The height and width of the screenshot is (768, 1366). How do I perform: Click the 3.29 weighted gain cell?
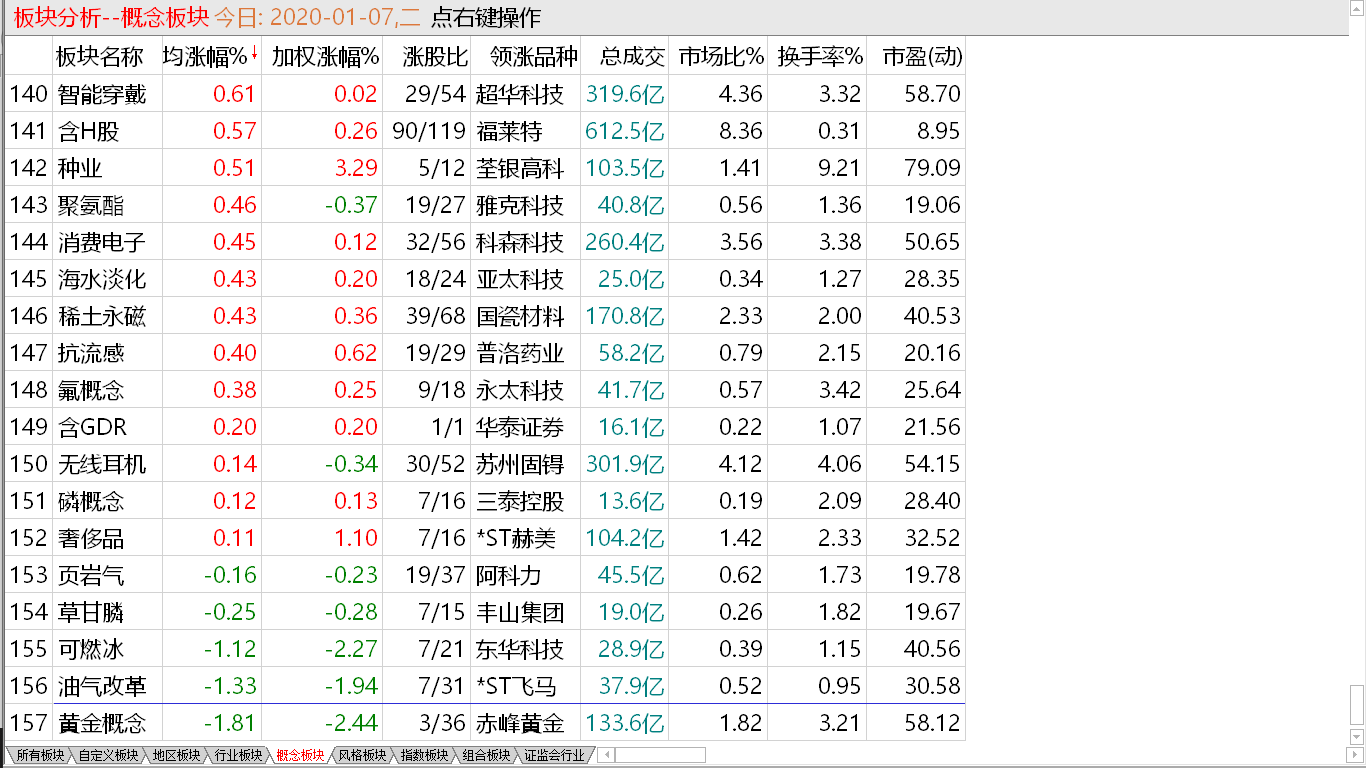point(357,168)
